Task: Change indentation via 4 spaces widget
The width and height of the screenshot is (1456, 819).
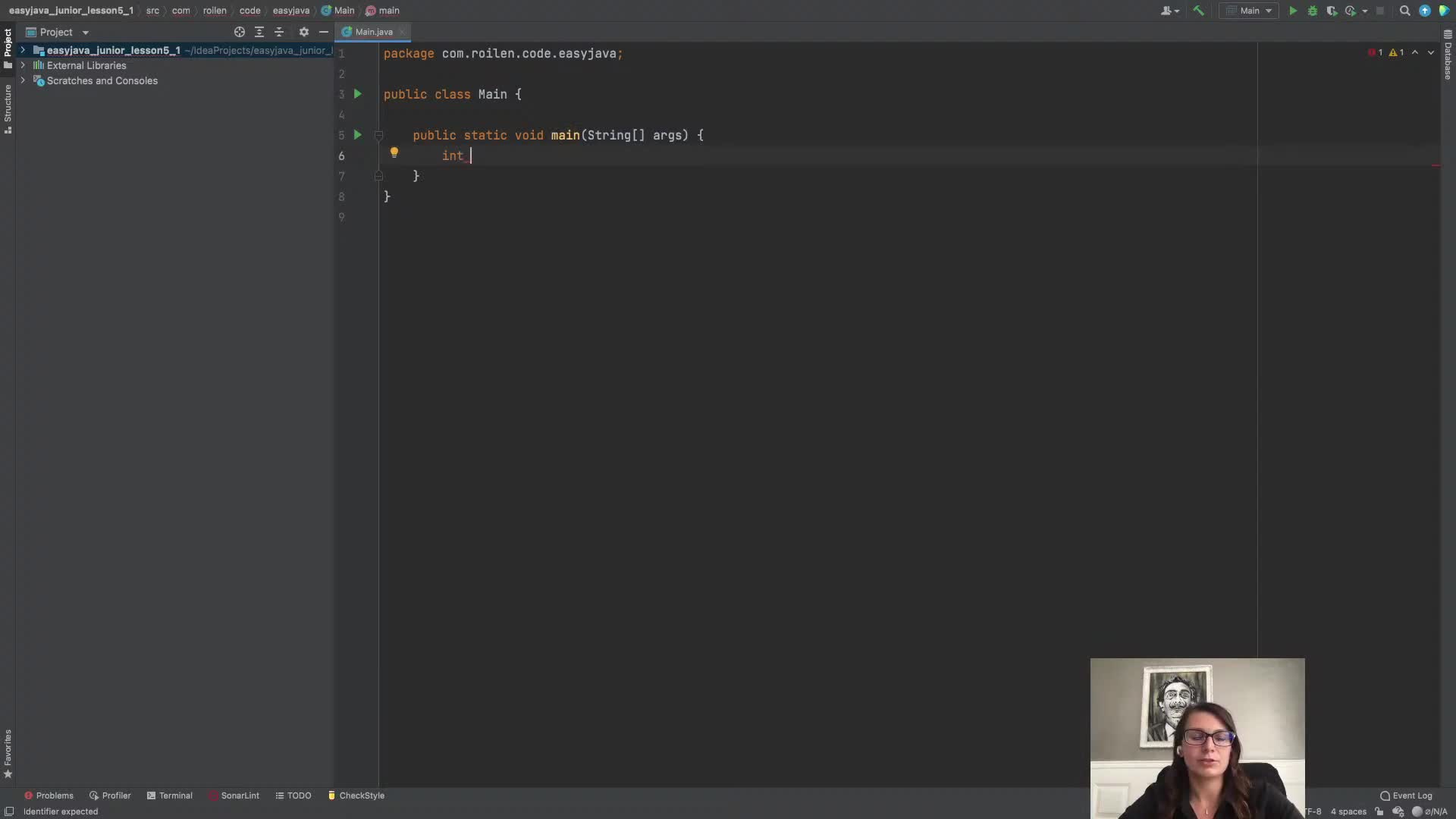Action: (x=1348, y=811)
